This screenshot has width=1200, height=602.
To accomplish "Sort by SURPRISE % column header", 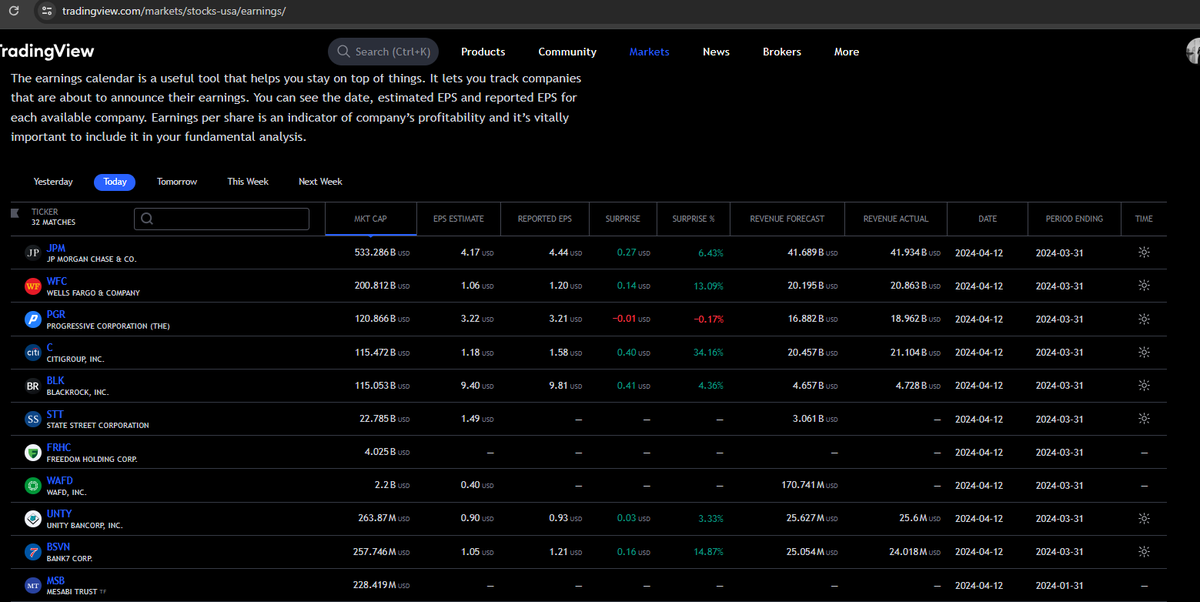I will pos(694,219).
